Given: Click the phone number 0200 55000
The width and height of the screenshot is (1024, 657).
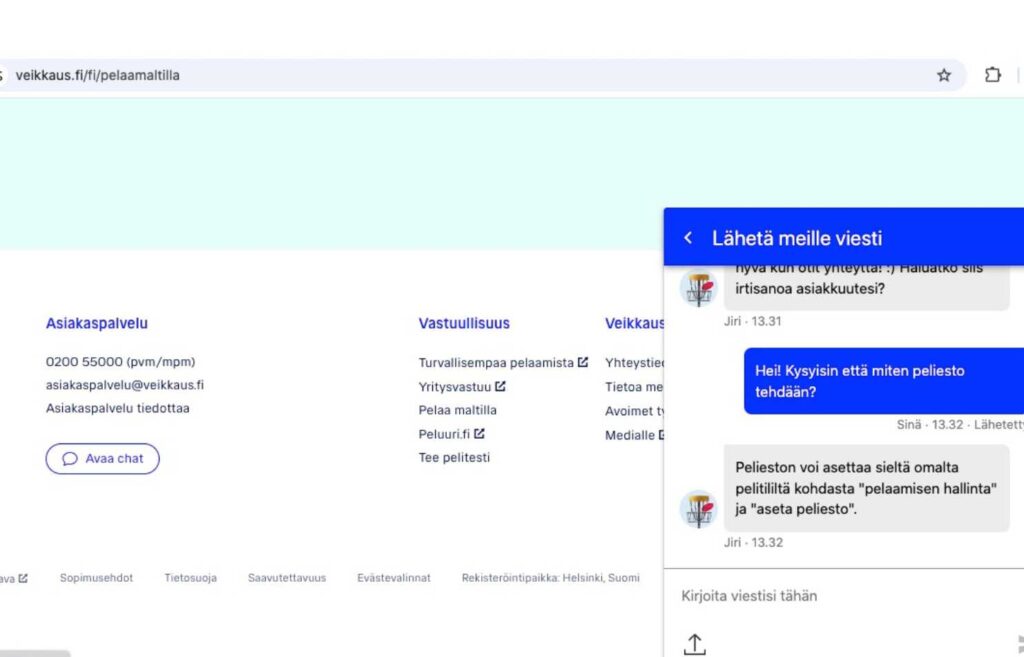Looking at the screenshot, I should pos(84,362).
